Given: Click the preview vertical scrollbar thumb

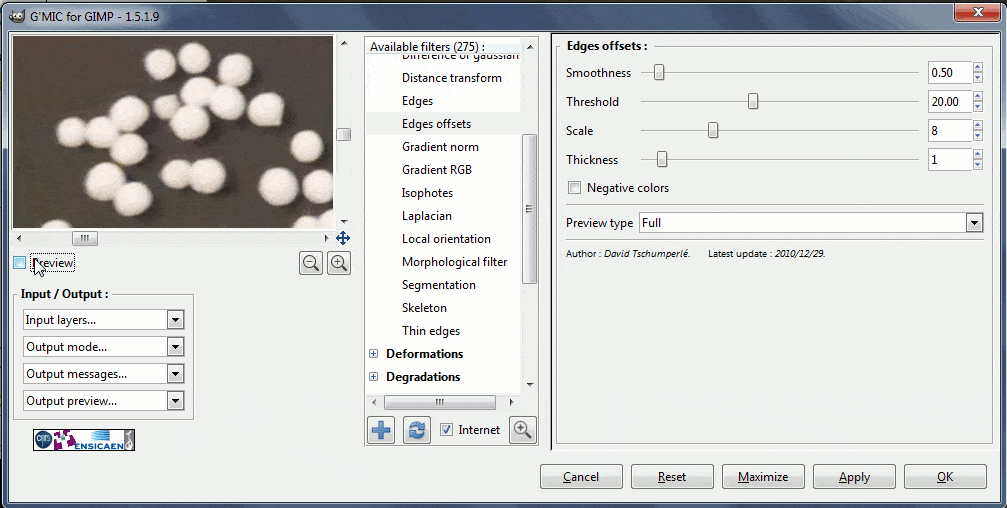Looking at the screenshot, I should tap(344, 134).
